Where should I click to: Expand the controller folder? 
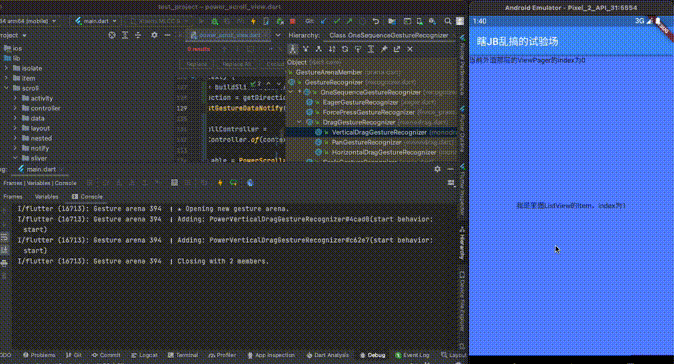pos(15,108)
